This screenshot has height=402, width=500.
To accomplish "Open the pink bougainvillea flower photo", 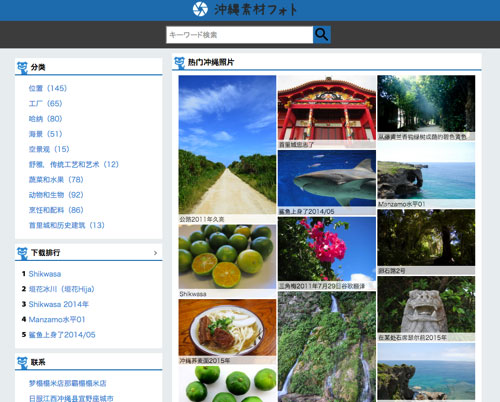I will tap(327, 249).
